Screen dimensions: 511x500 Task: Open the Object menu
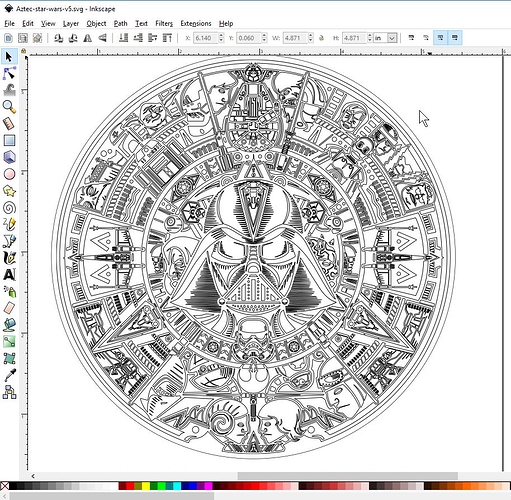click(x=96, y=23)
